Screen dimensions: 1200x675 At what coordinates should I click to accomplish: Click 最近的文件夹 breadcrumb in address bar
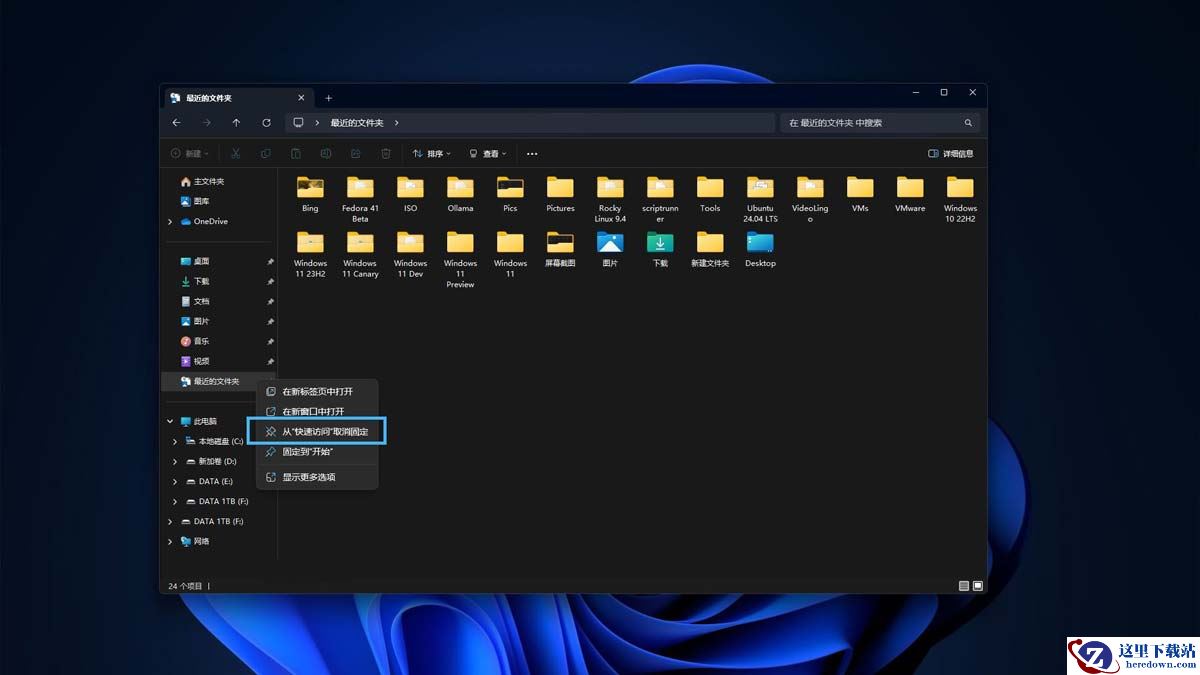pos(357,123)
